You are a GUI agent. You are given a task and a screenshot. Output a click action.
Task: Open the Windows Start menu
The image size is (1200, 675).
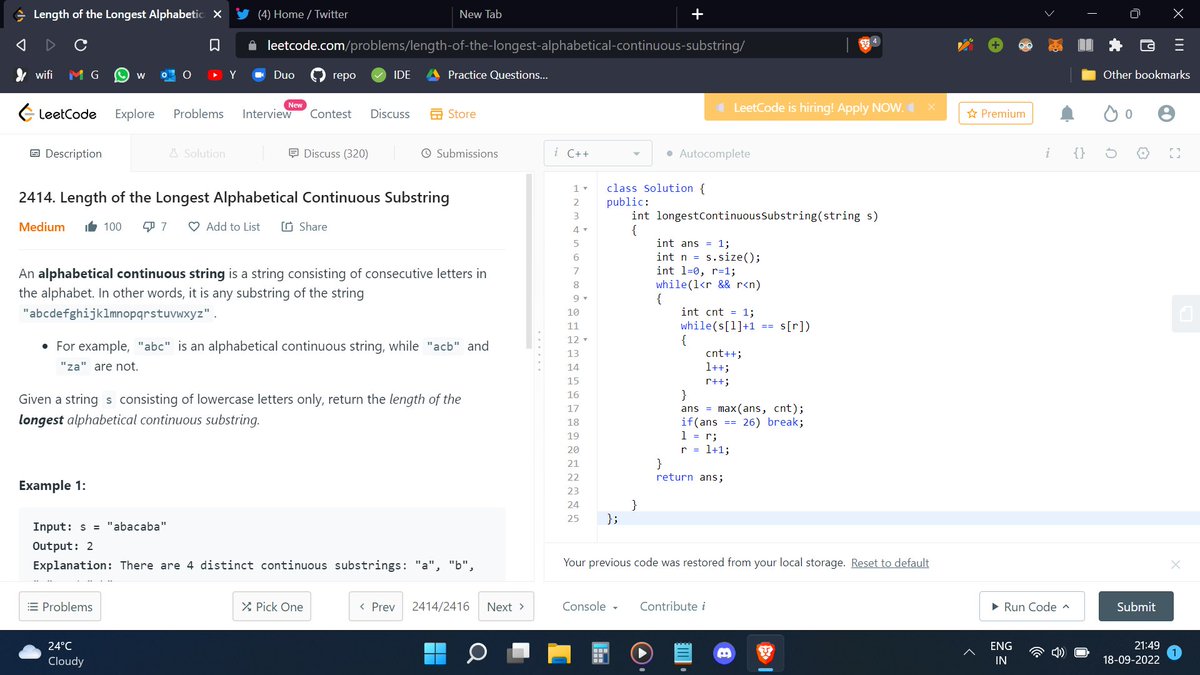[435, 653]
